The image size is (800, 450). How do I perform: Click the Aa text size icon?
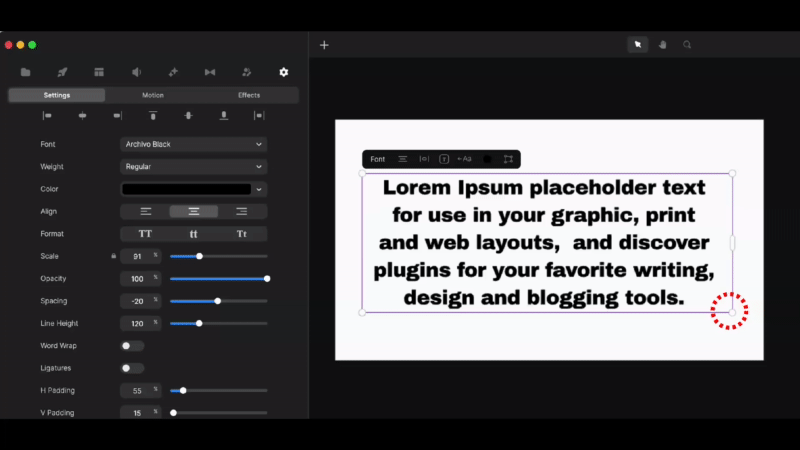point(464,159)
